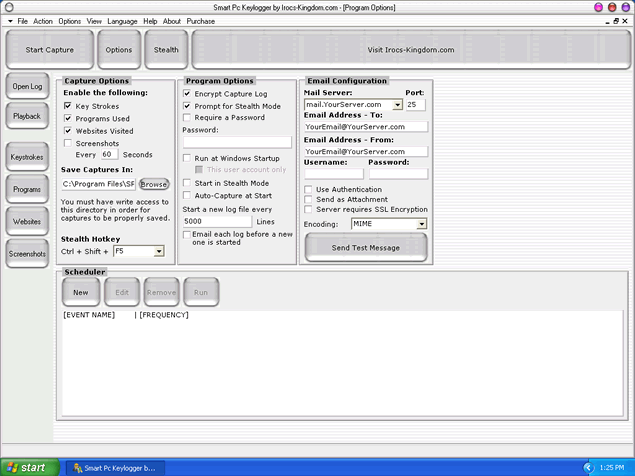
Task: Open the Stealth mode button
Action: point(166,49)
